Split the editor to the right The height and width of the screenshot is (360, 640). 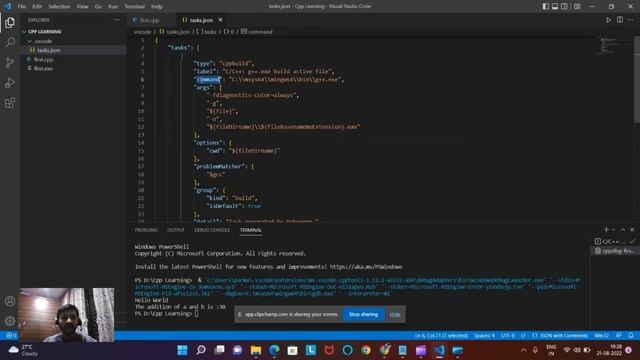click(x=620, y=20)
